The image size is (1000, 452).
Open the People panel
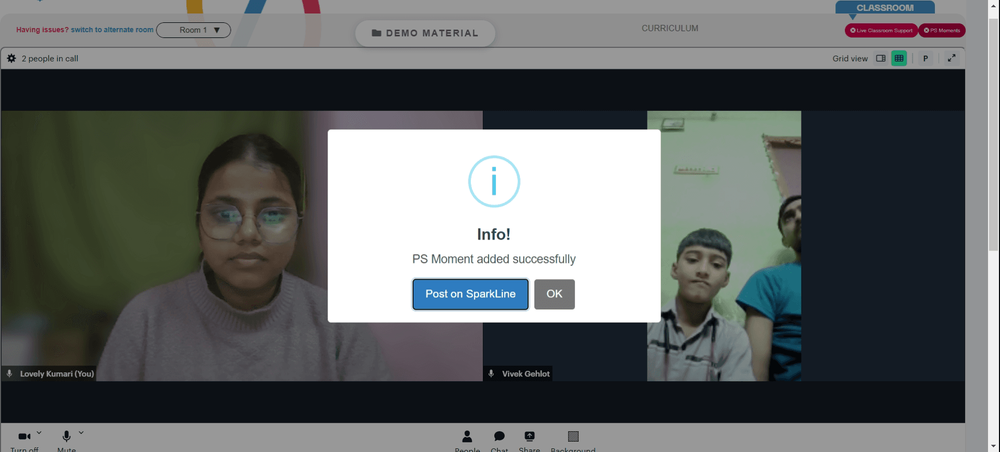click(467, 441)
